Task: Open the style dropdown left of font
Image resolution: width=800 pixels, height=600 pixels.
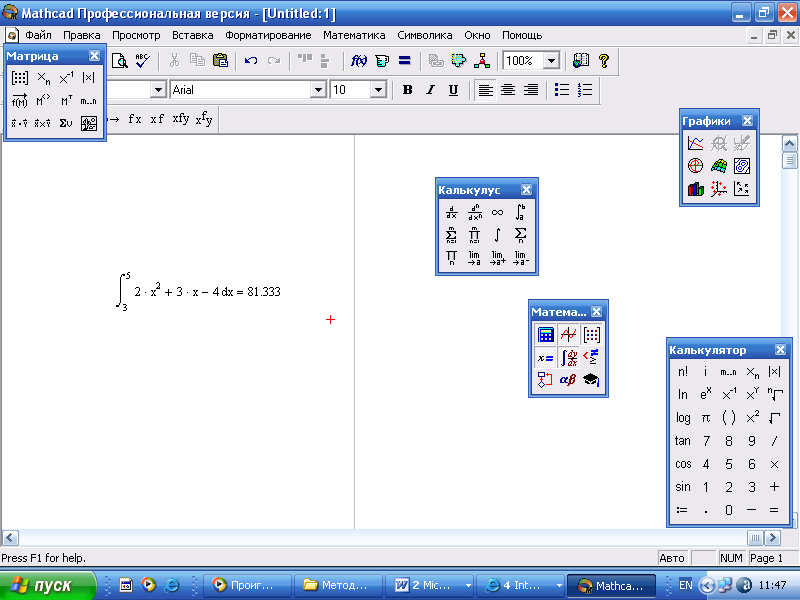Action: 158,90
